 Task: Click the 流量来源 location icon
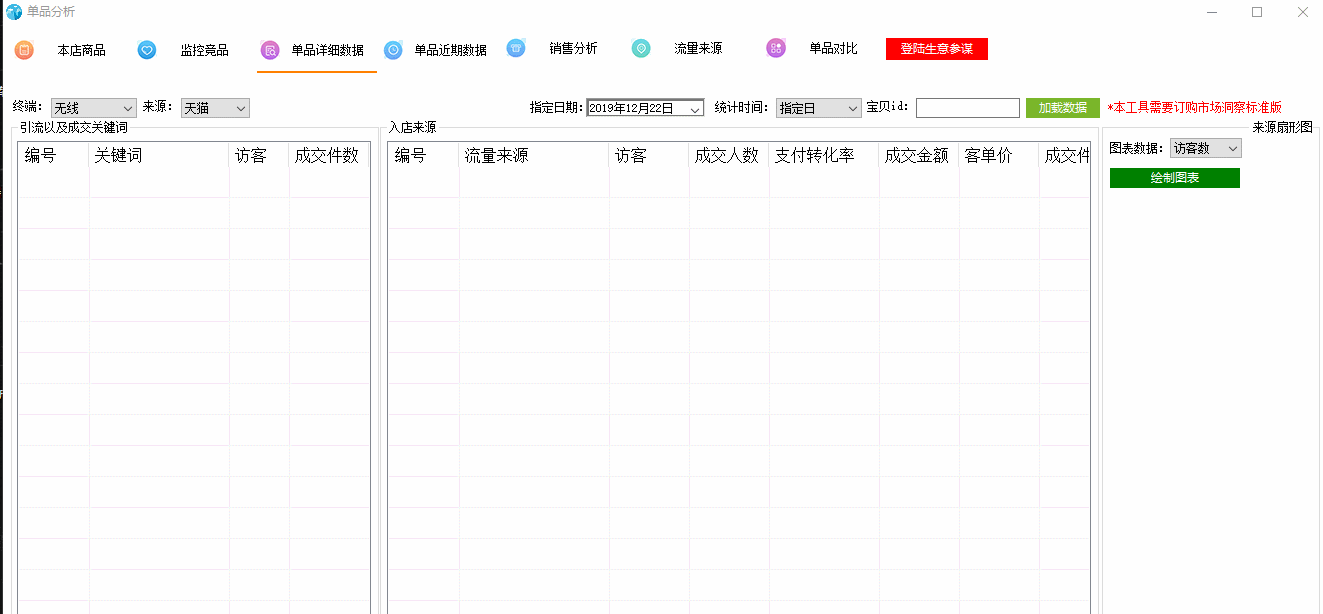[641, 48]
